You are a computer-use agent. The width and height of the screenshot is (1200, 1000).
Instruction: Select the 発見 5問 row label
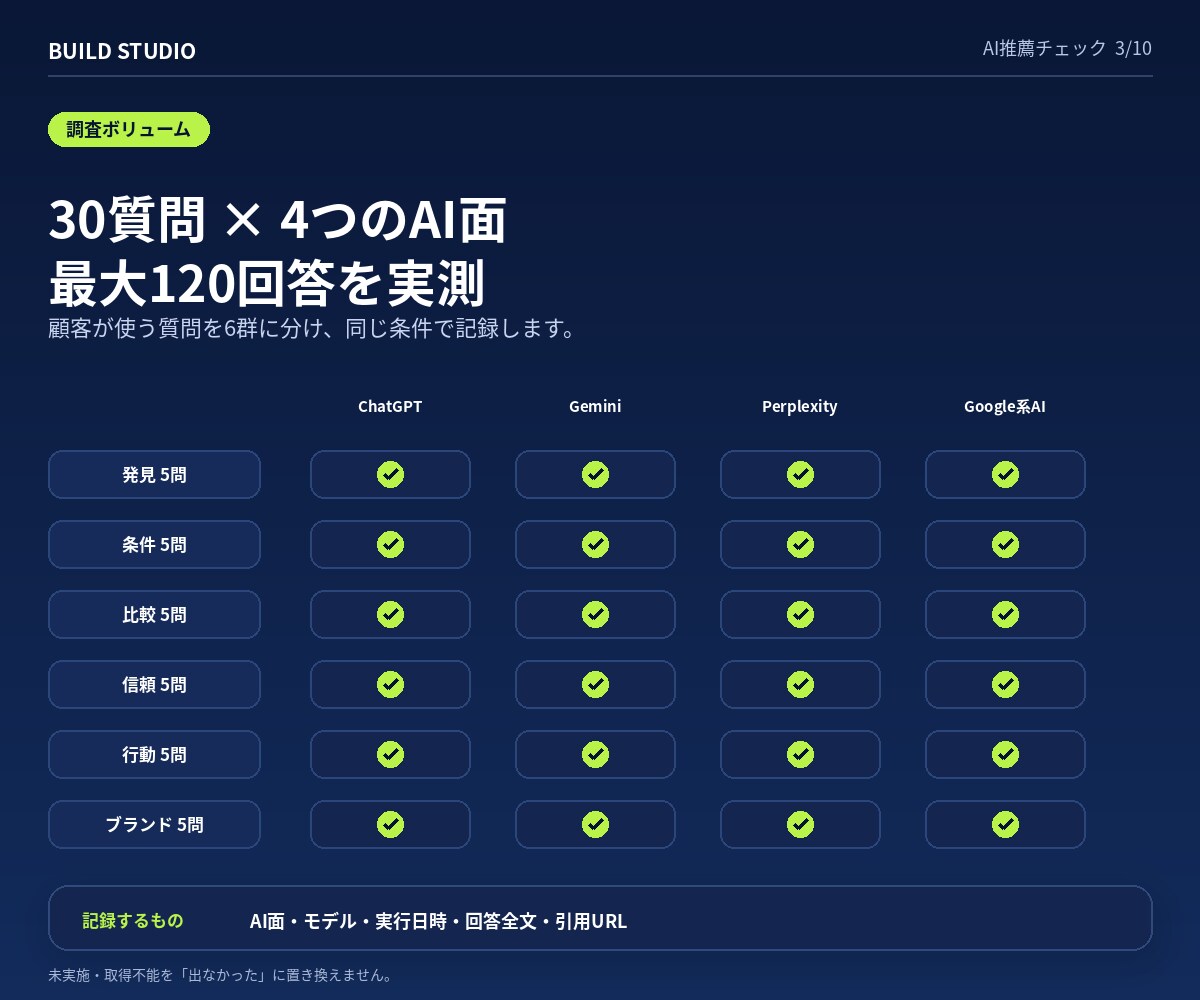[x=154, y=474]
